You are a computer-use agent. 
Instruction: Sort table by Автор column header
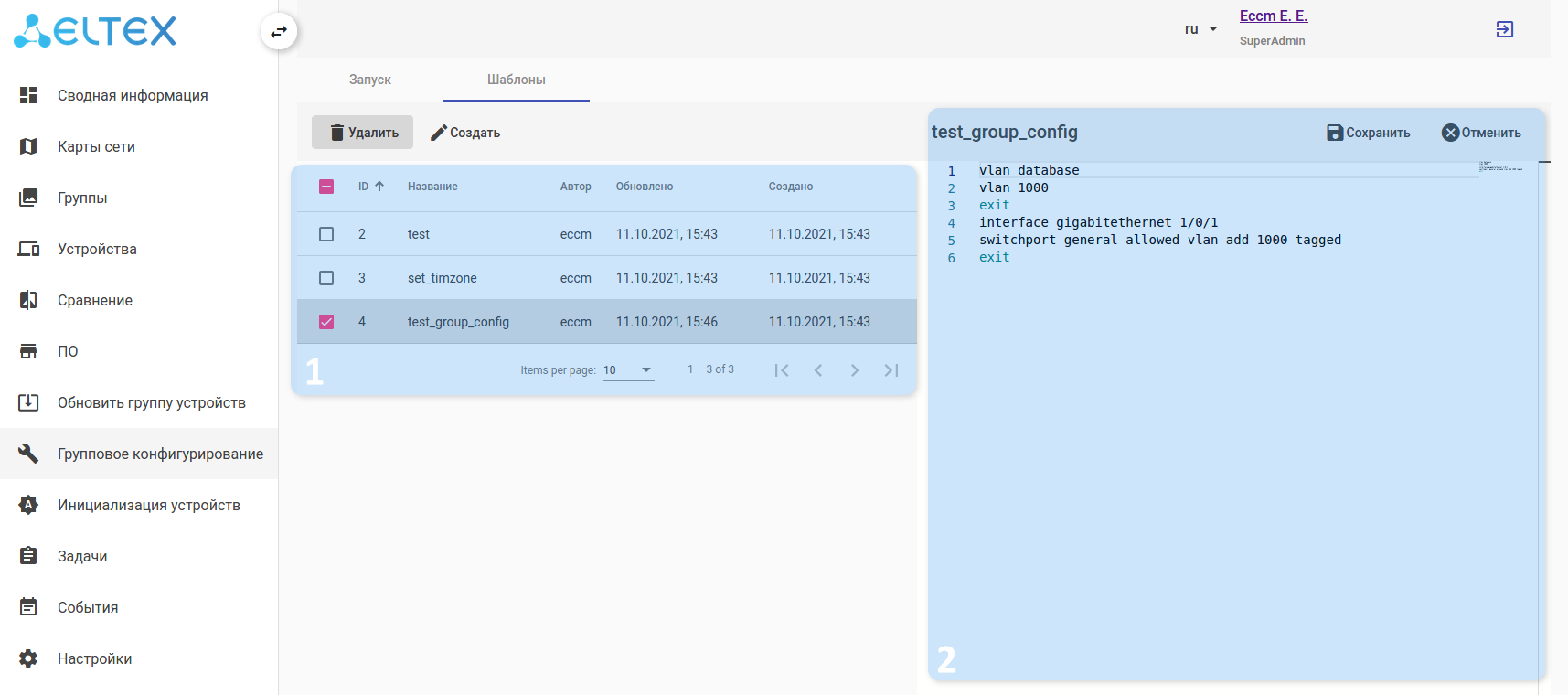point(576,187)
